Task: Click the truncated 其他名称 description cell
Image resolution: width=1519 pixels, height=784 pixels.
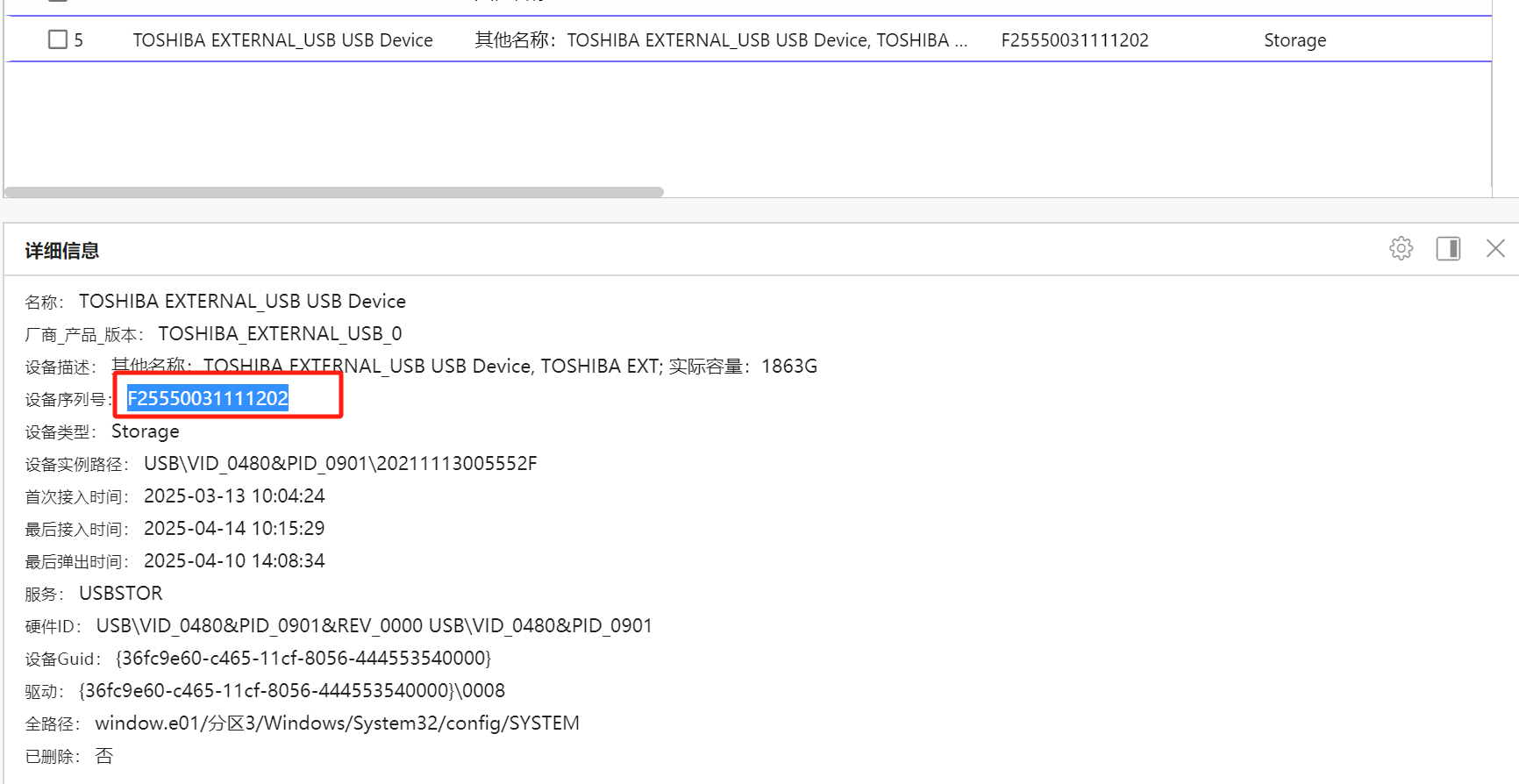Action: pyautogui.click(x=721, y=40)
